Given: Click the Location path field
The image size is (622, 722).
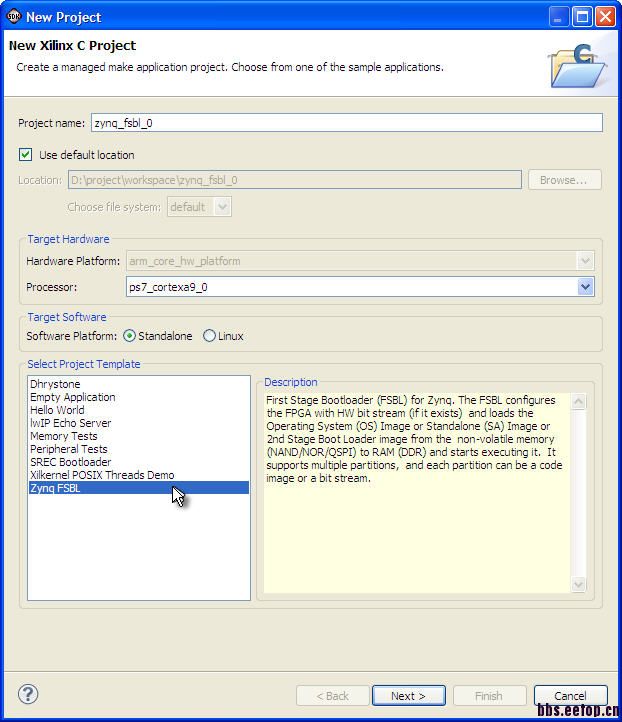Looking at the screenshot, I should tap(295, 180).
